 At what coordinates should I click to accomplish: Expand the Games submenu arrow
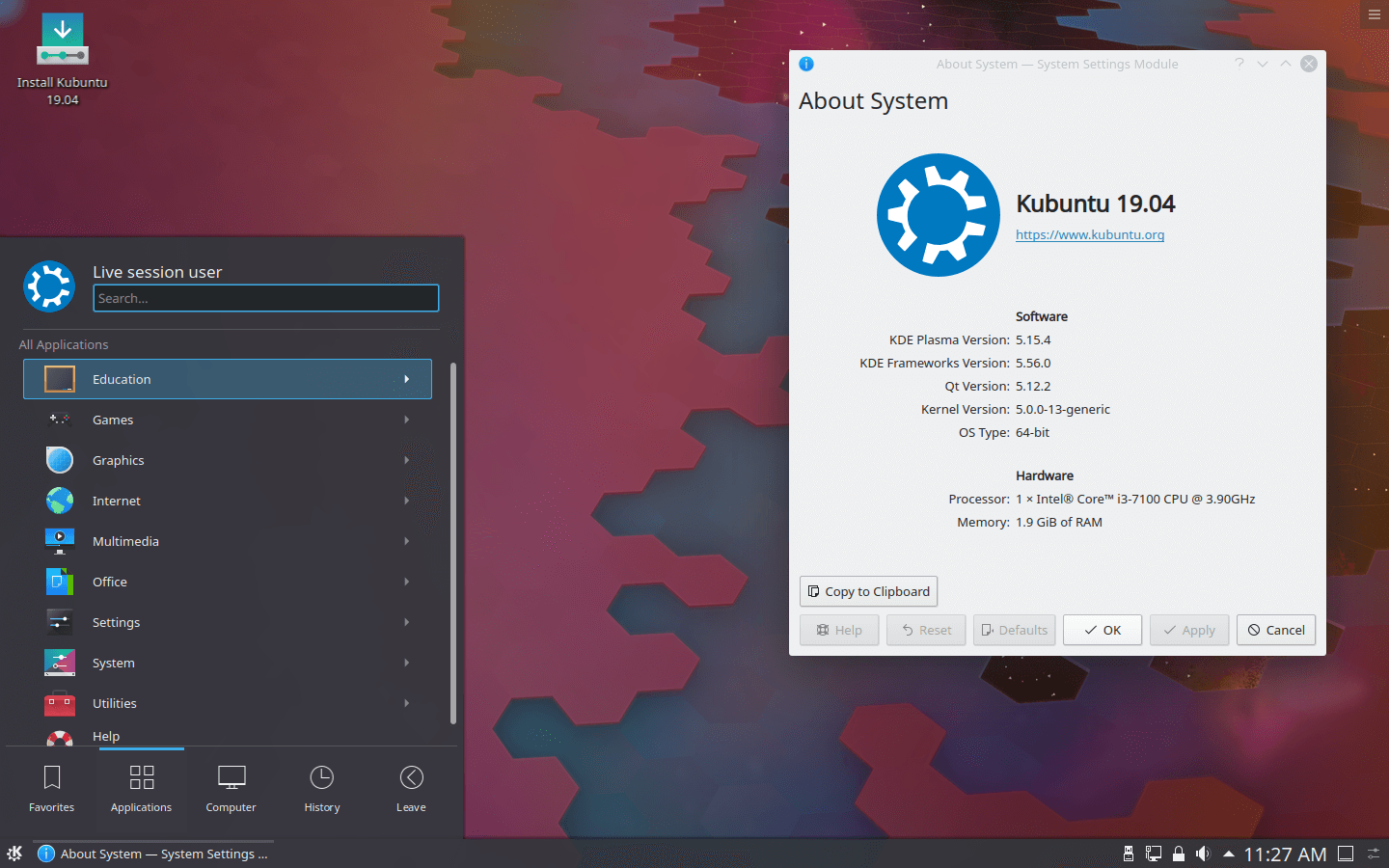click(407, 420)
